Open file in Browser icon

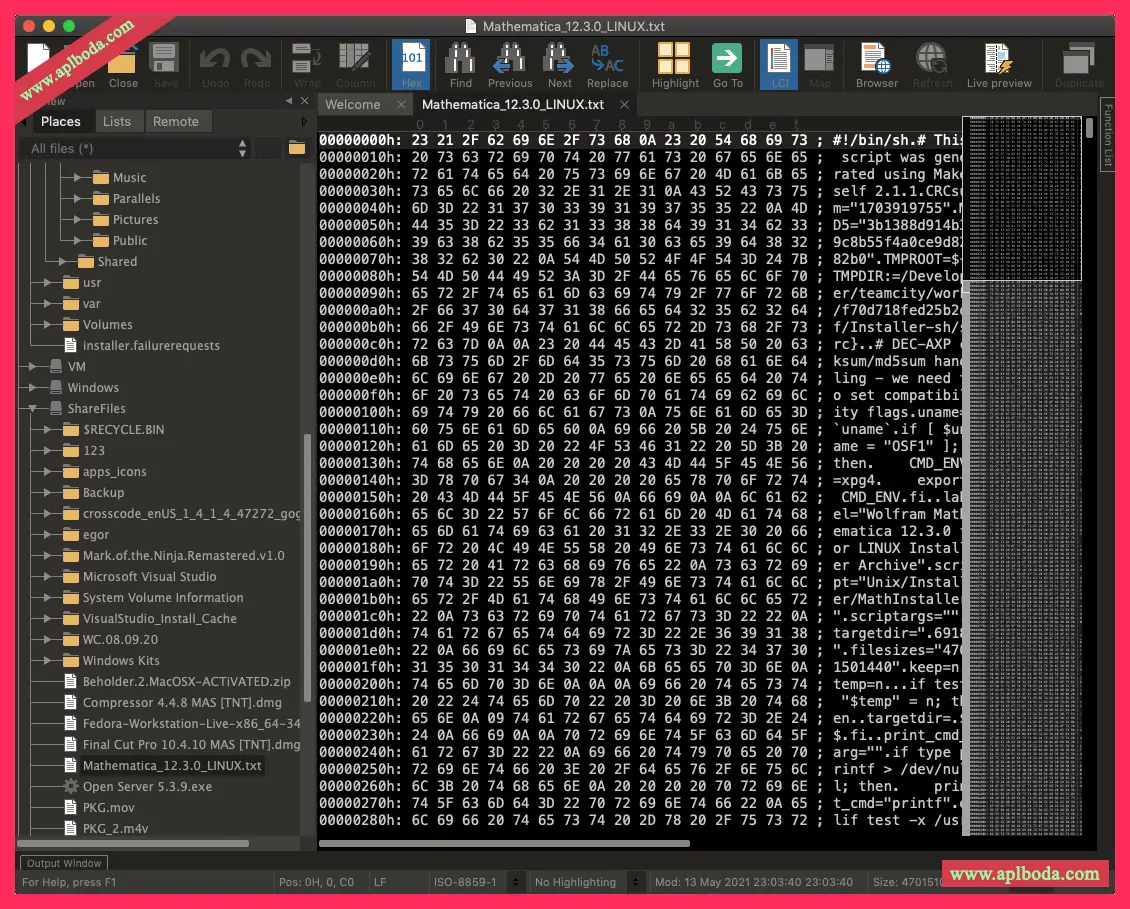(x=877, y=65)
